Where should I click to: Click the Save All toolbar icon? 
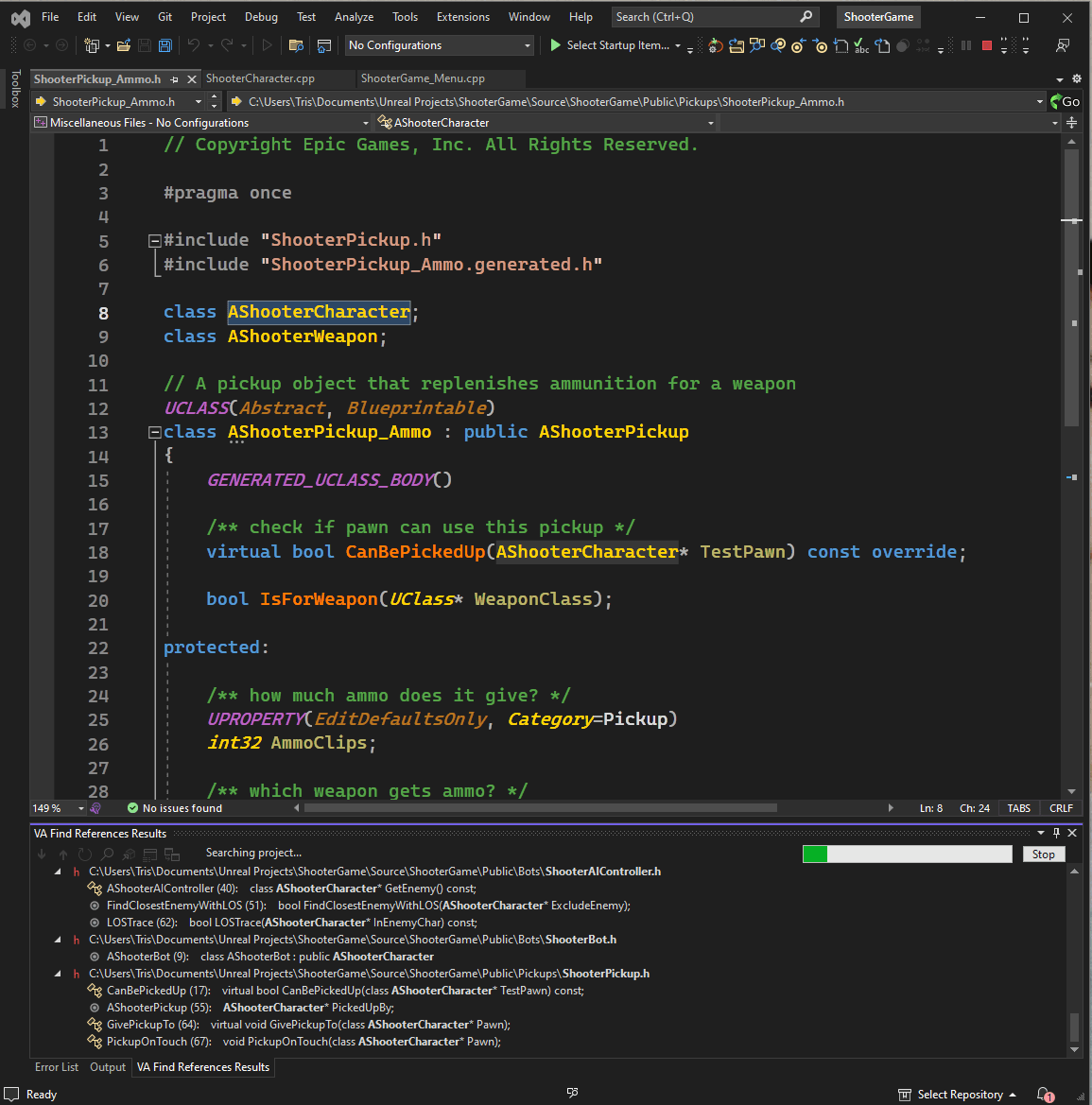[165, 45]
